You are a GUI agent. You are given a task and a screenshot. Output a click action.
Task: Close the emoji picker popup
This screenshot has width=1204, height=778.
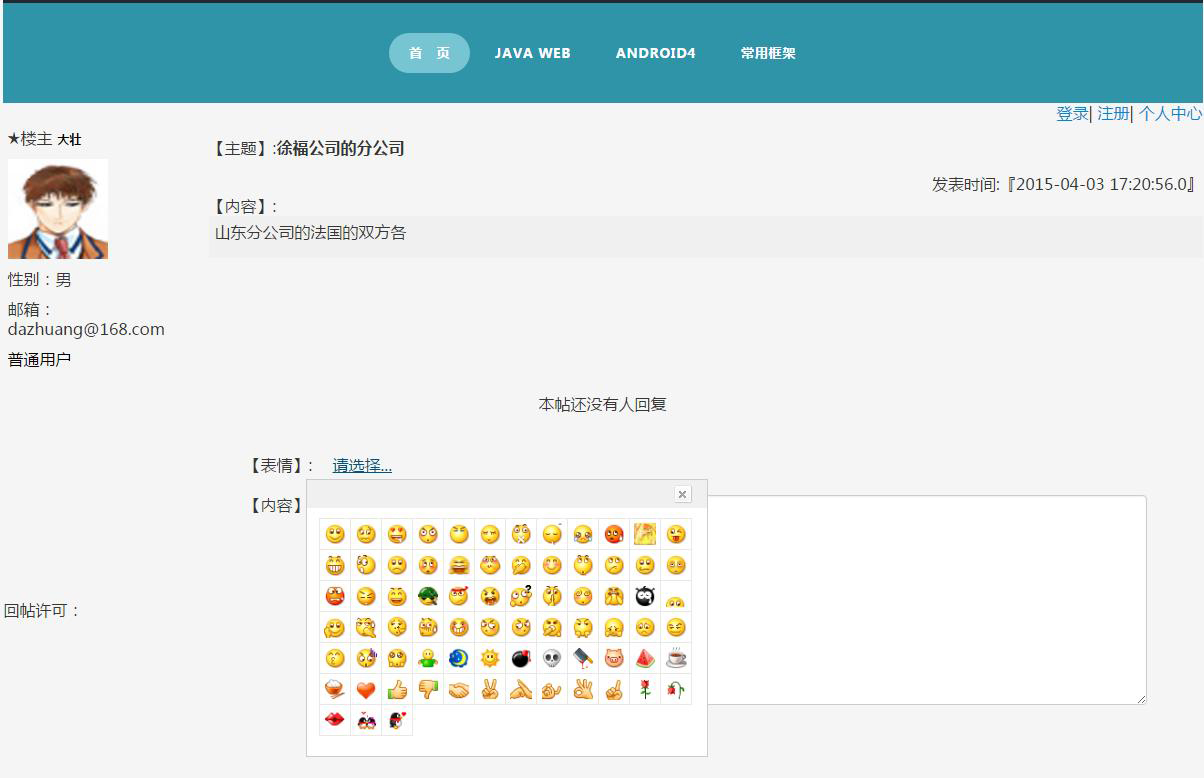(682, 494)
